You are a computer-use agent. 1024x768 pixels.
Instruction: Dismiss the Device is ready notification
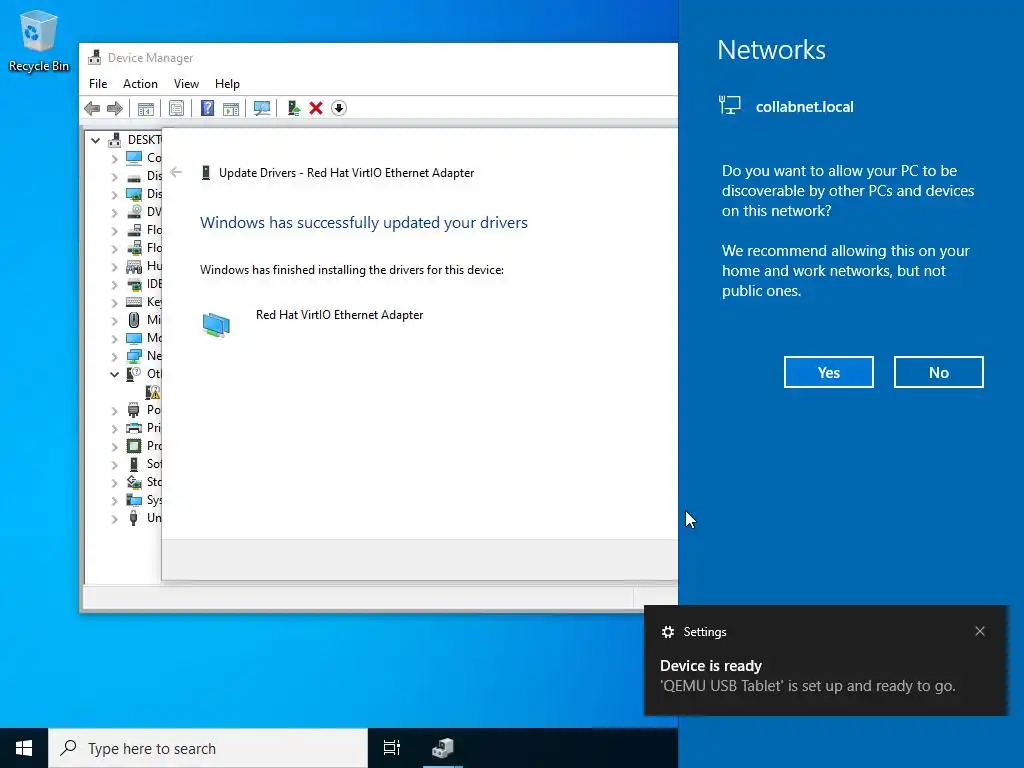coord(980,631)
